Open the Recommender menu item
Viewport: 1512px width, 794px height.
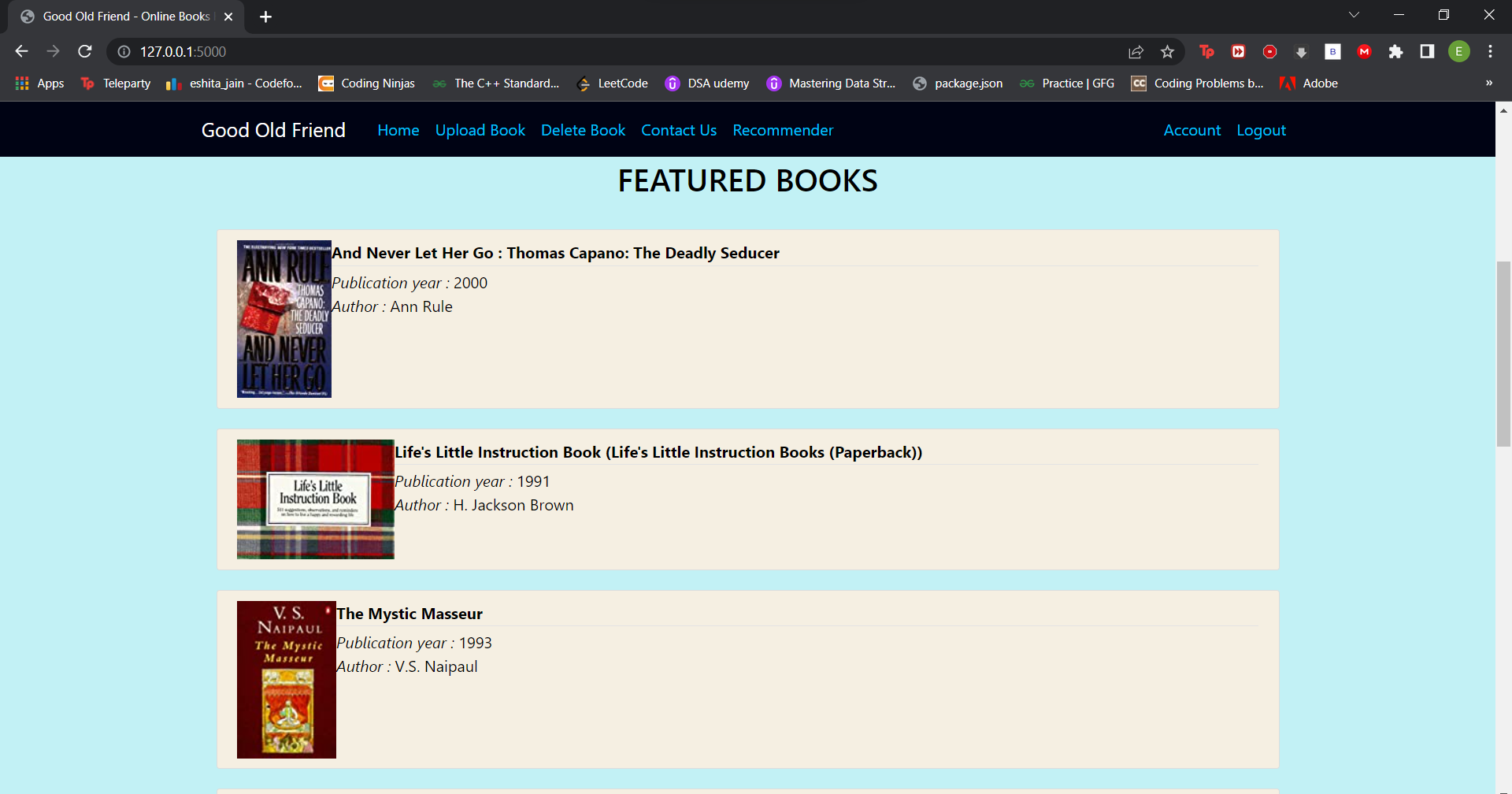click(783, 130)
